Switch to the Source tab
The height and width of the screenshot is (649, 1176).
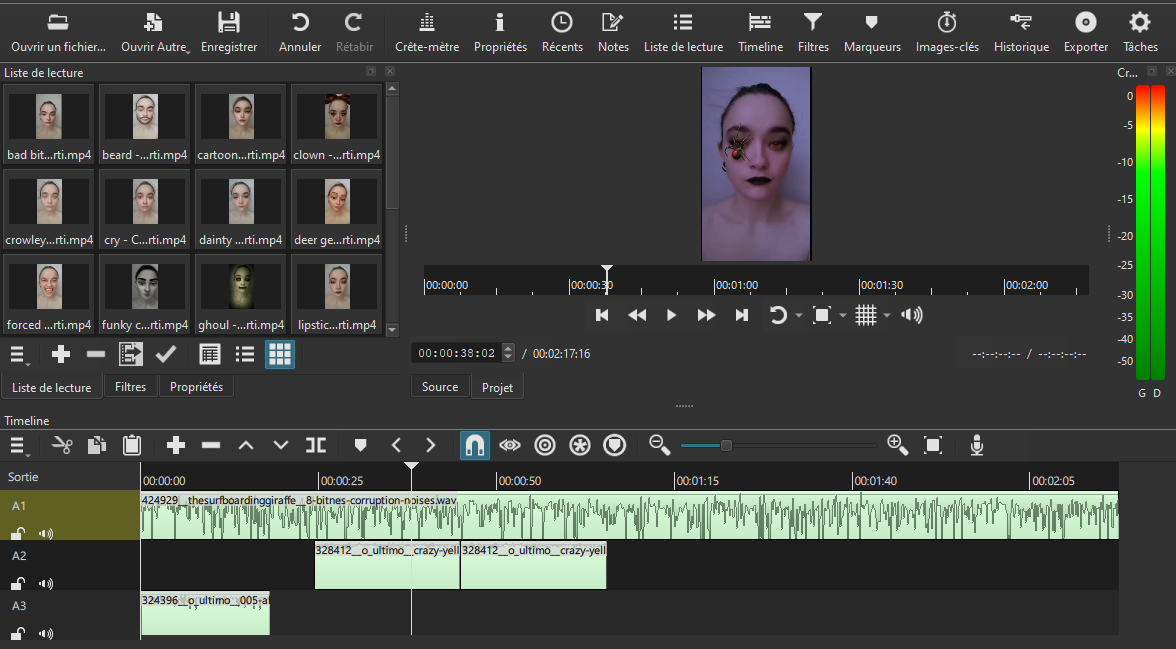(440, 387)
